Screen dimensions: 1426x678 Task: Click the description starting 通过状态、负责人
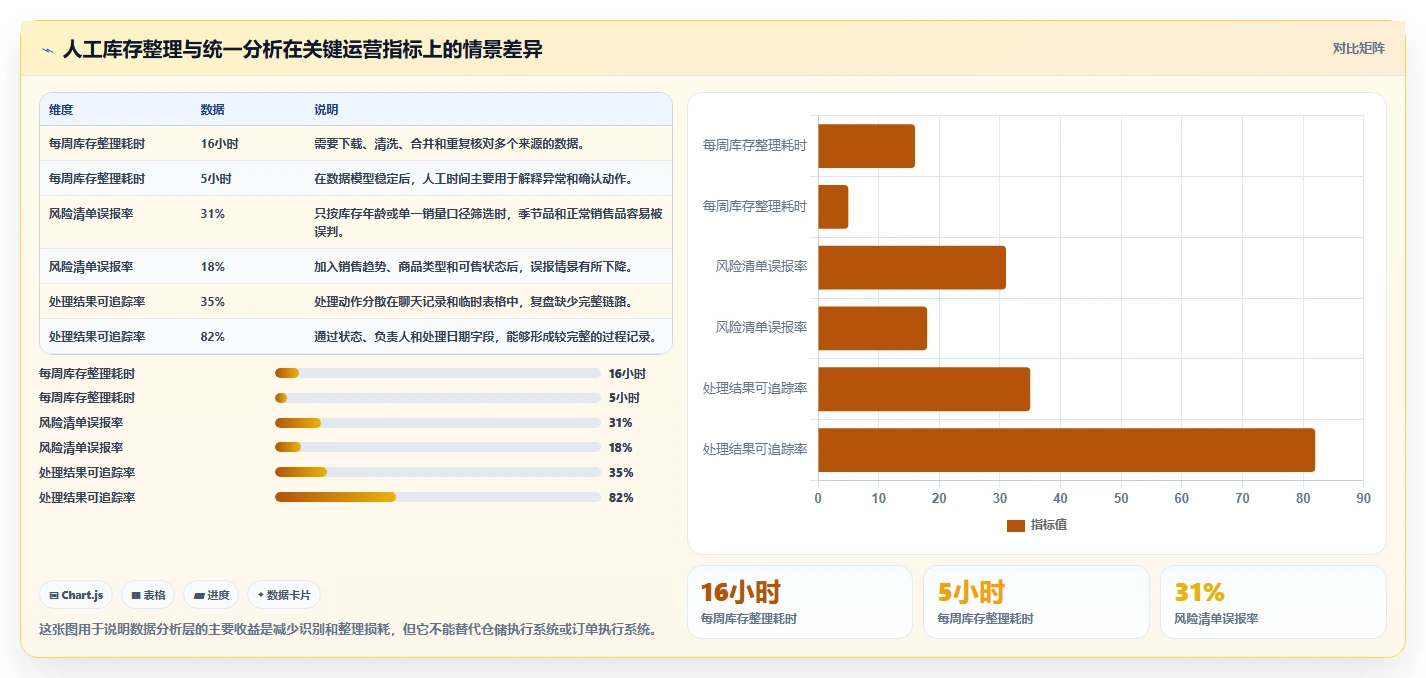coord(486,337)
